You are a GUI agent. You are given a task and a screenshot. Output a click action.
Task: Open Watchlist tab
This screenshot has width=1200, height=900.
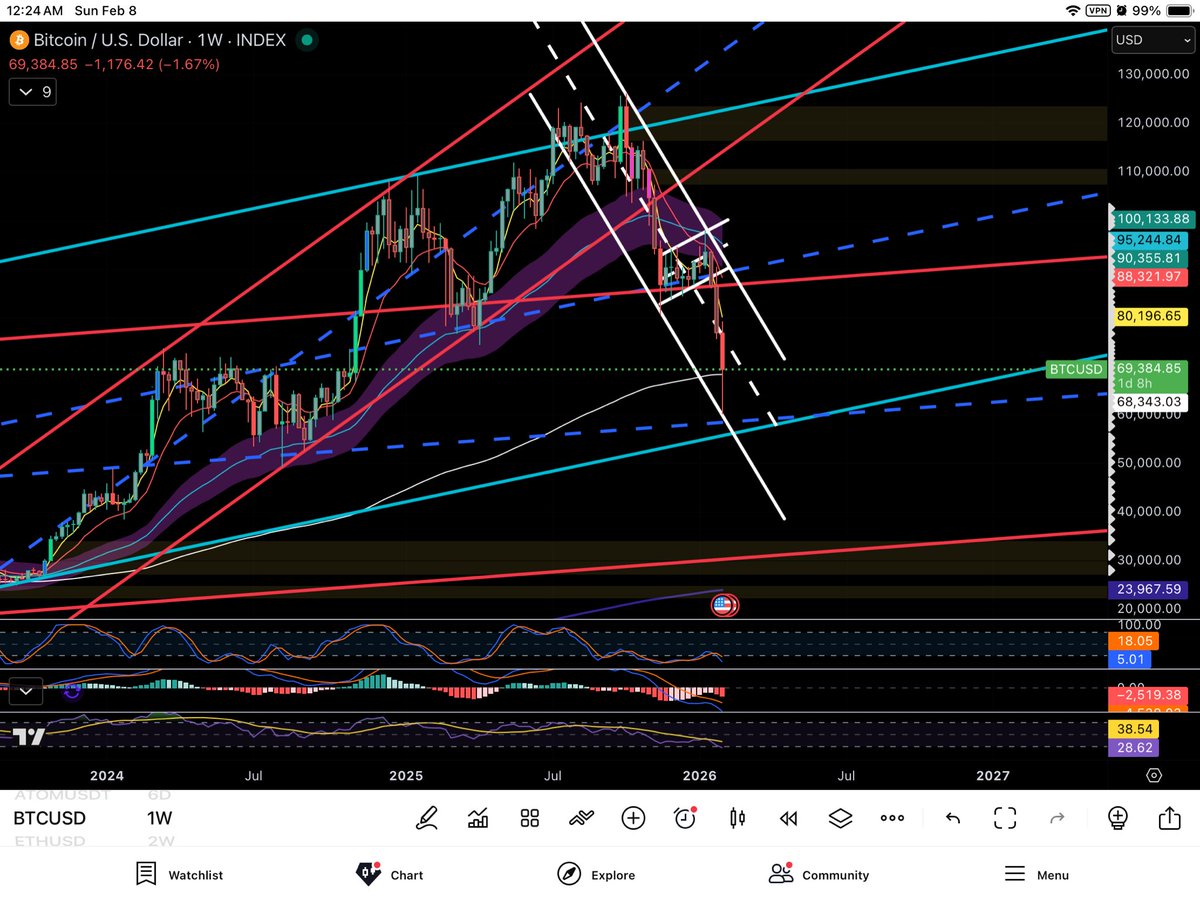click(180, 874)
